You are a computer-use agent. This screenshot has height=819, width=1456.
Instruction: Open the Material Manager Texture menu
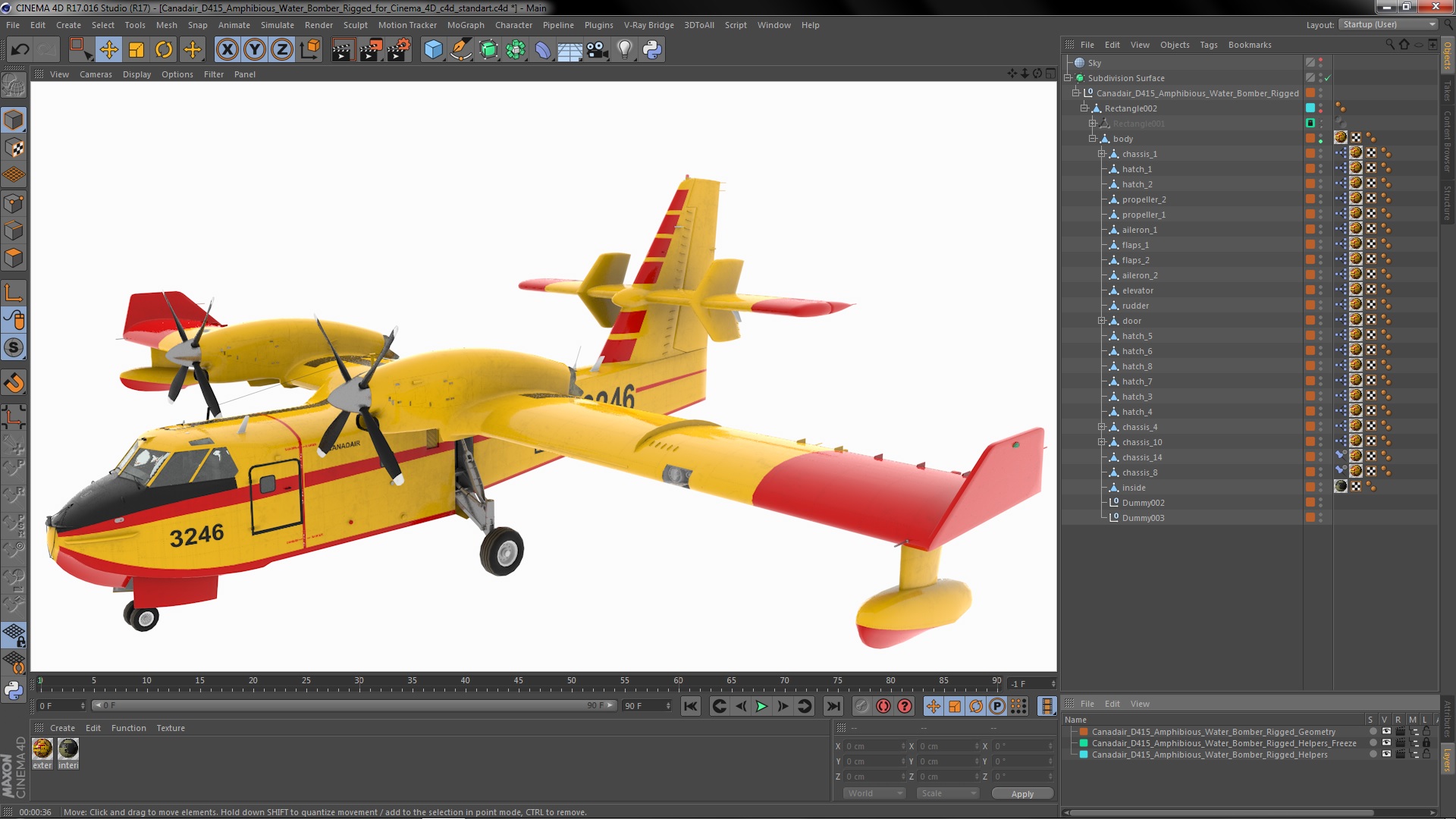(171, 728)
